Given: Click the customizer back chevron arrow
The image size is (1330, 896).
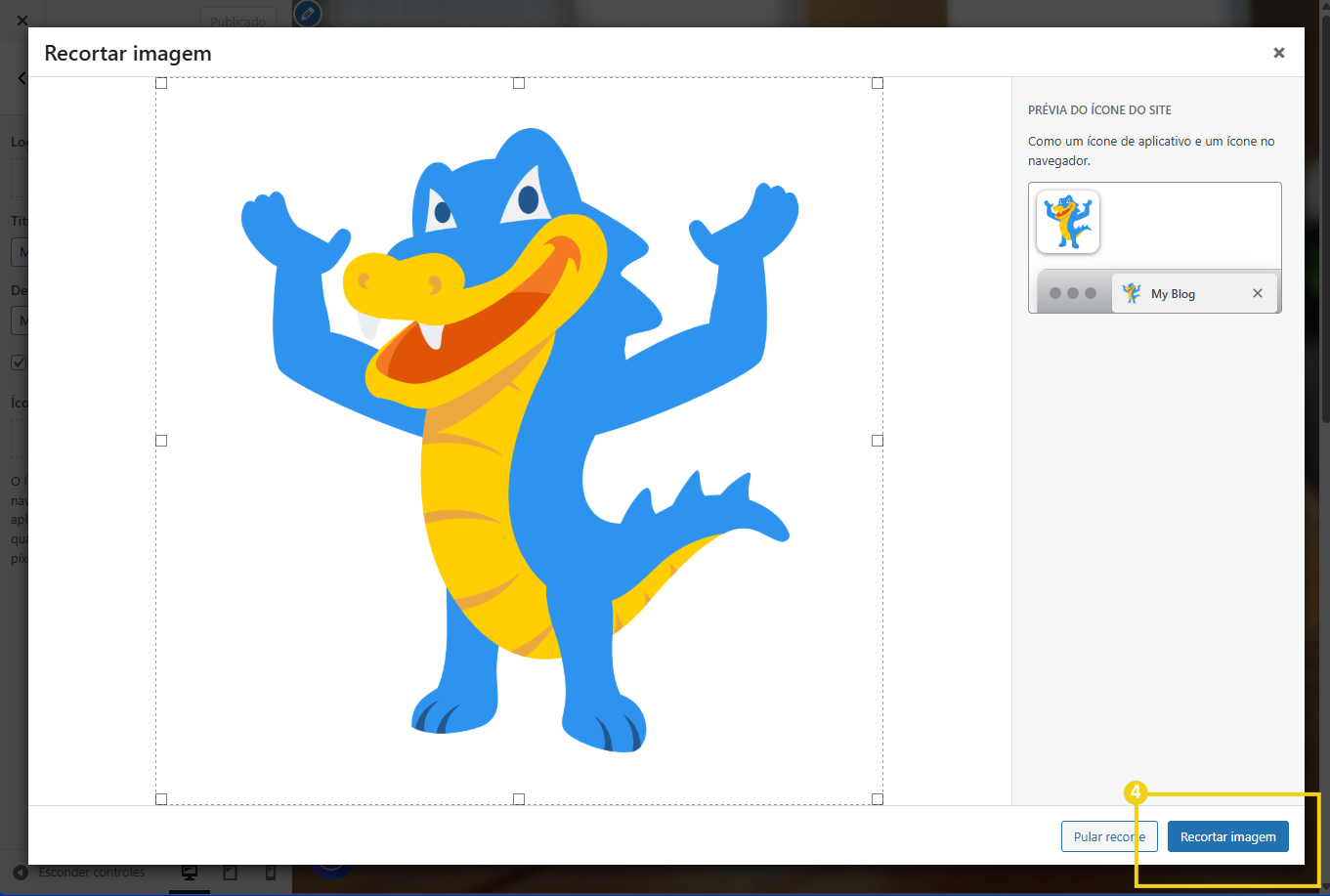Looking at the screenshot, I should point(21,78).
